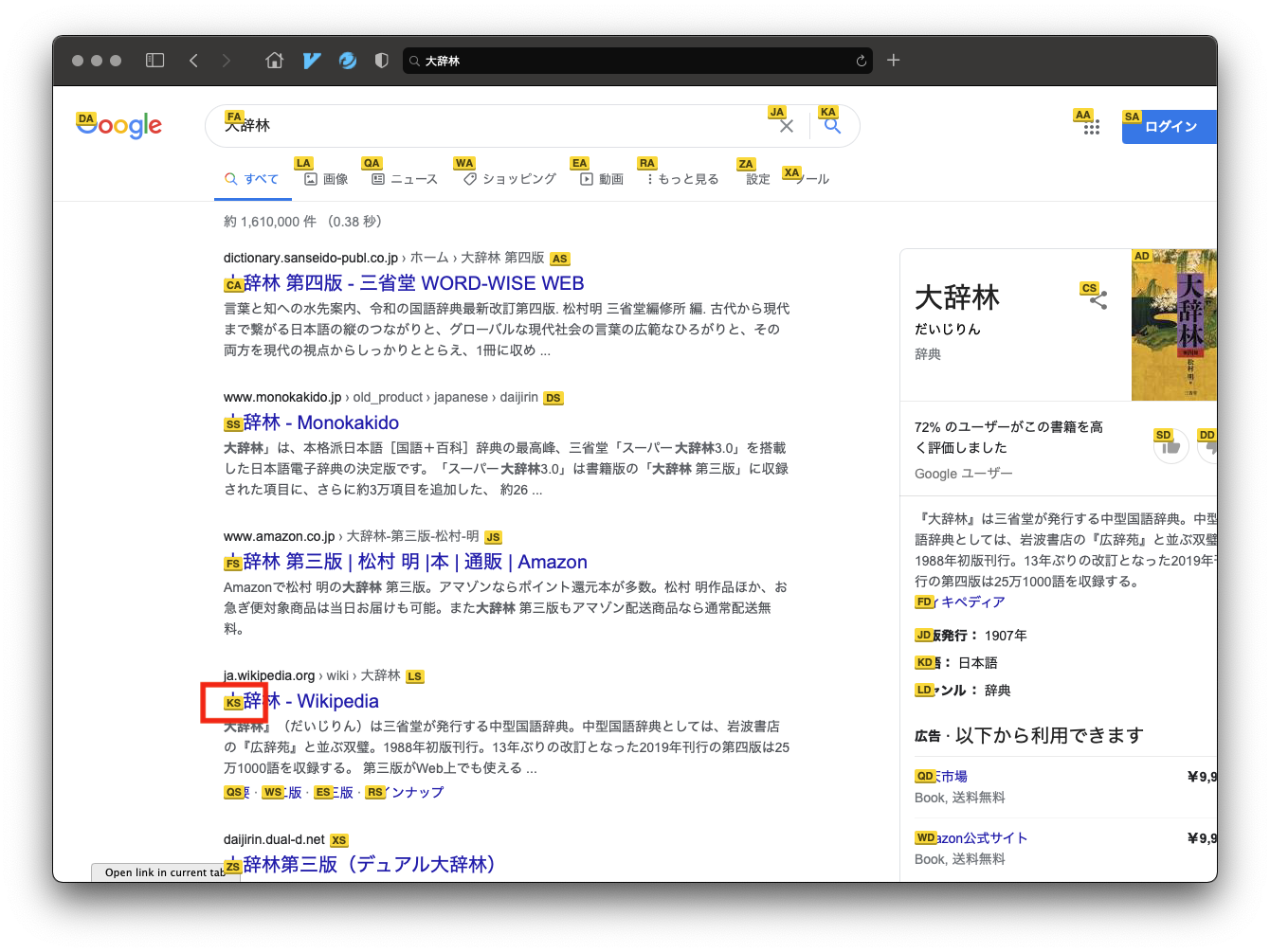Screen dimensions: 1270x952
Task: Open the 大辞林 - Monokakido result
Action: tap(312, 422)
